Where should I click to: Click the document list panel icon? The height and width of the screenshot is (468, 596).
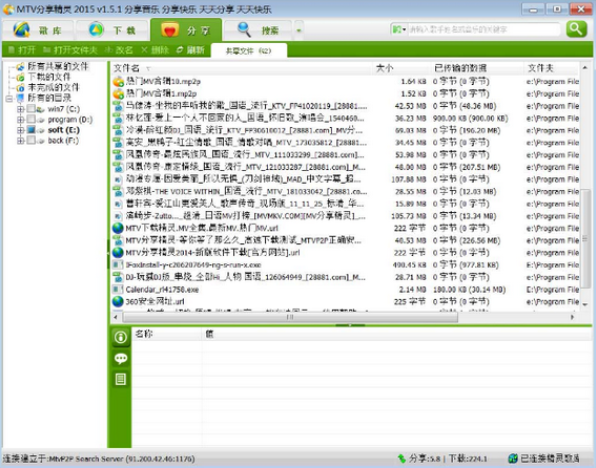coord(120,379)
